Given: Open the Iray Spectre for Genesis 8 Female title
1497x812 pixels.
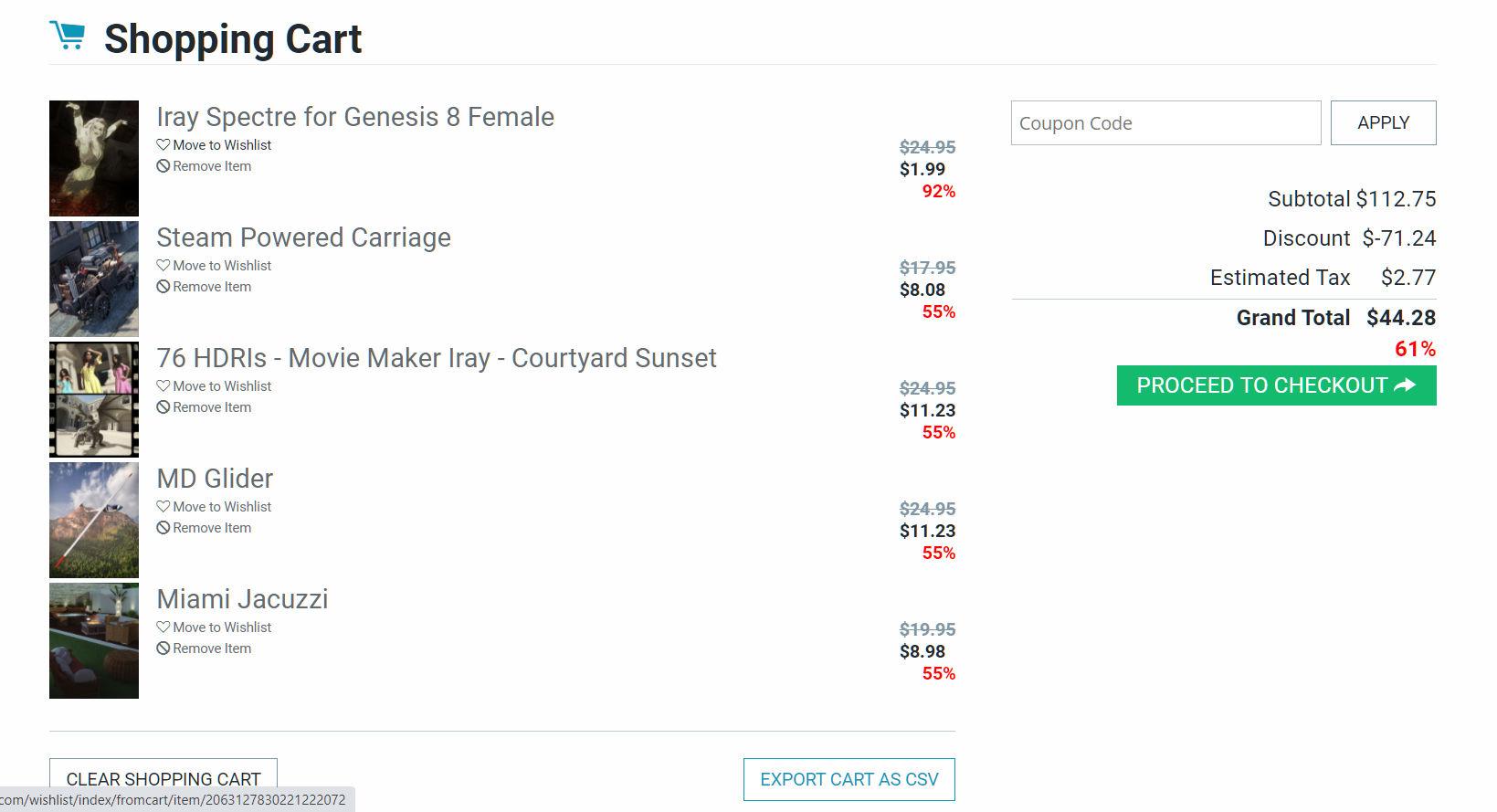Looking at the screenshot, I should coord(355,117).
